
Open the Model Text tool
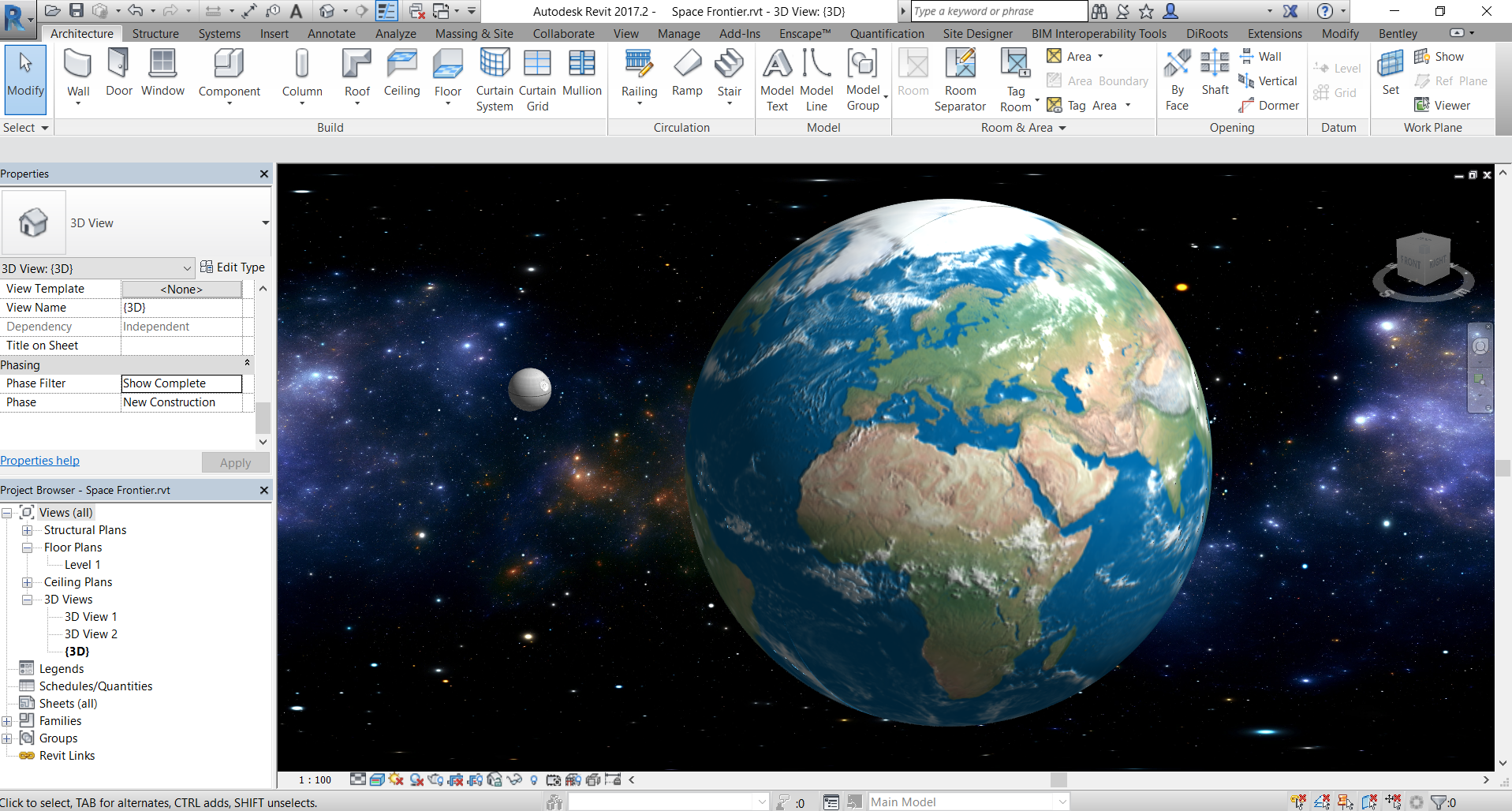pos(777,75)
